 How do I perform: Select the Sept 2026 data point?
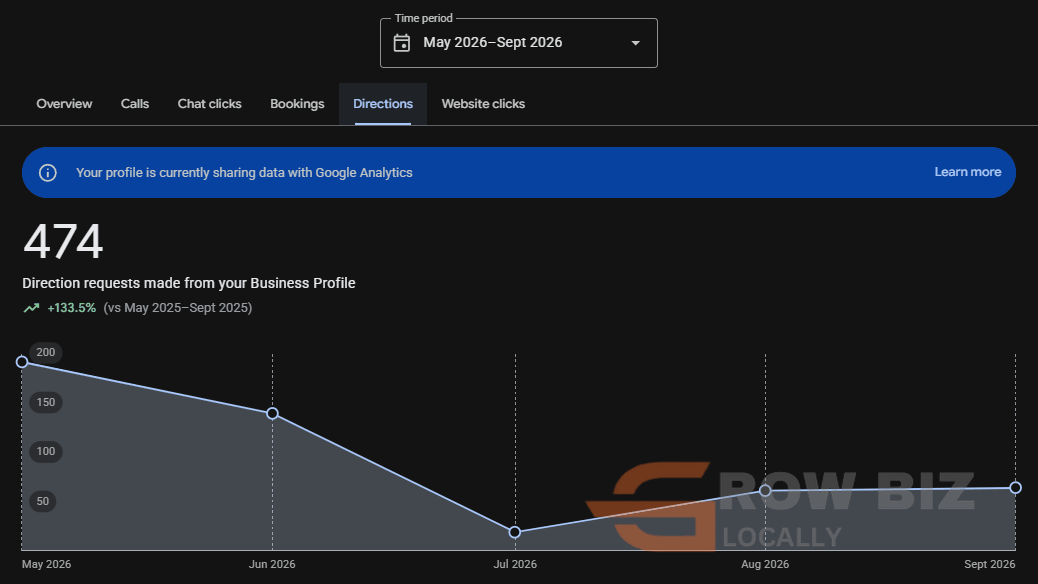click(1015, 488)
